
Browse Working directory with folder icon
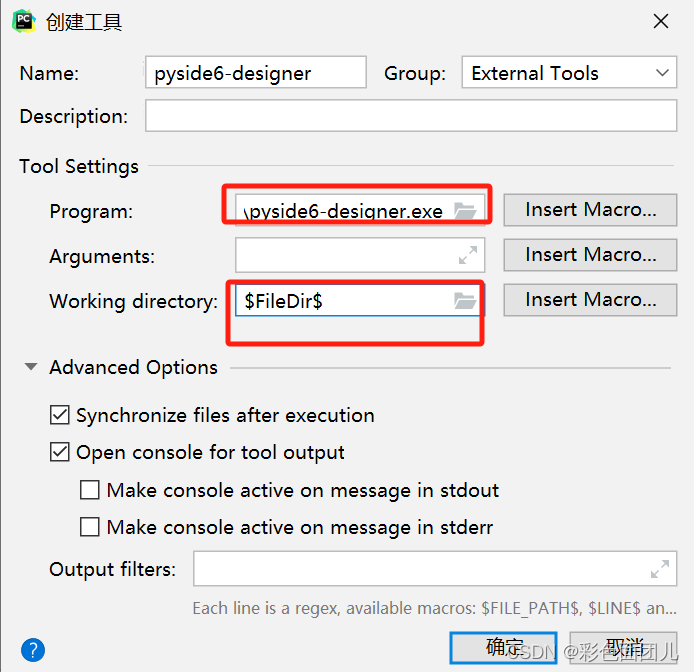465,301
